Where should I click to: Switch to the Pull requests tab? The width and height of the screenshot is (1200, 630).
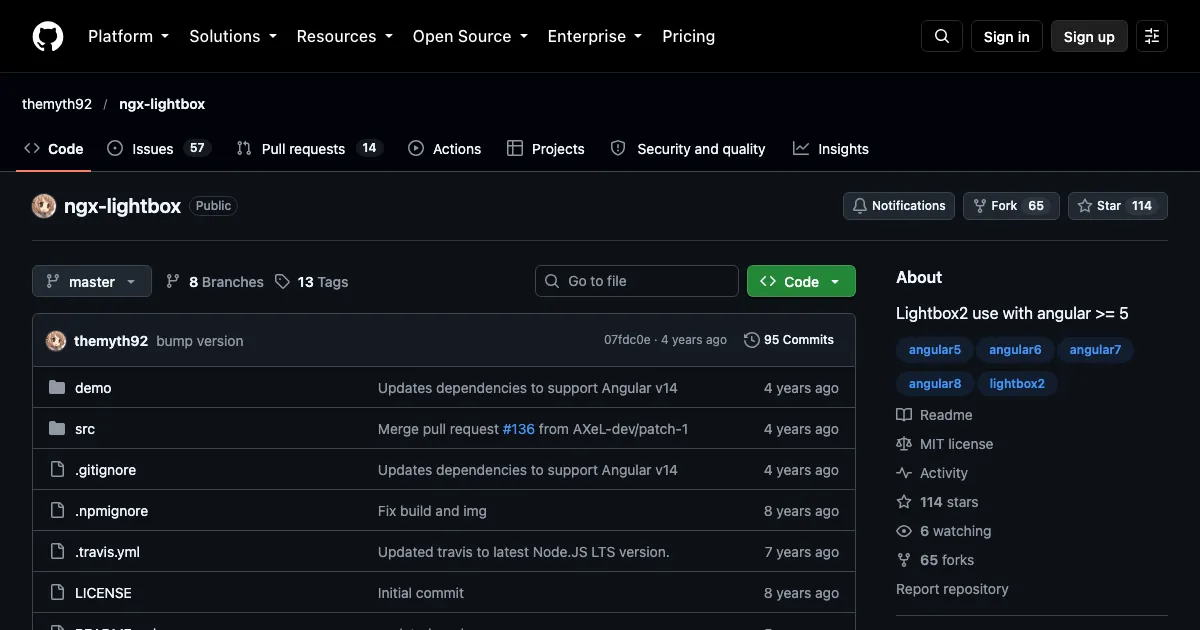308,149
